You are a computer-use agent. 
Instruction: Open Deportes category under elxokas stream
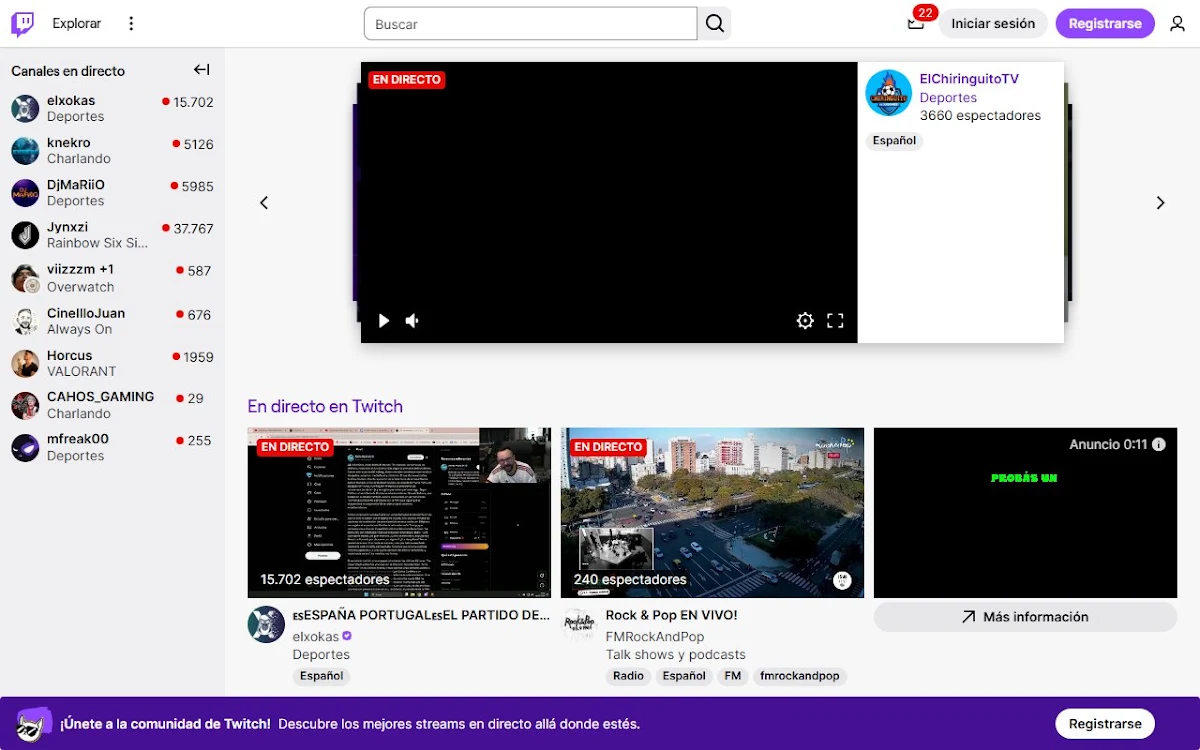point(321,655)
